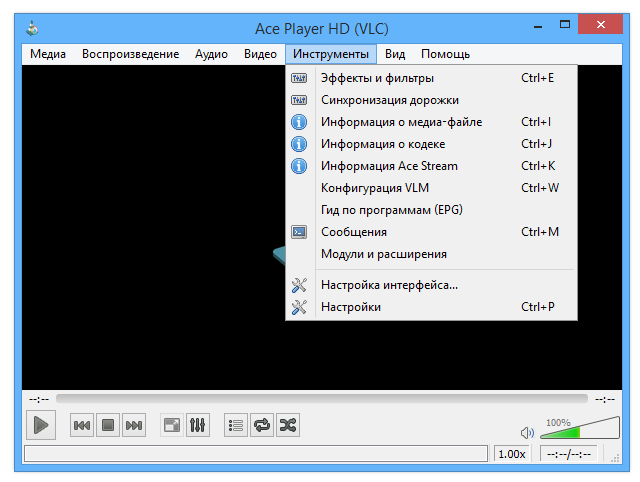Click info icon beside Информация Ace Stream
Viewport: 640px width, 482px height.
299,166
